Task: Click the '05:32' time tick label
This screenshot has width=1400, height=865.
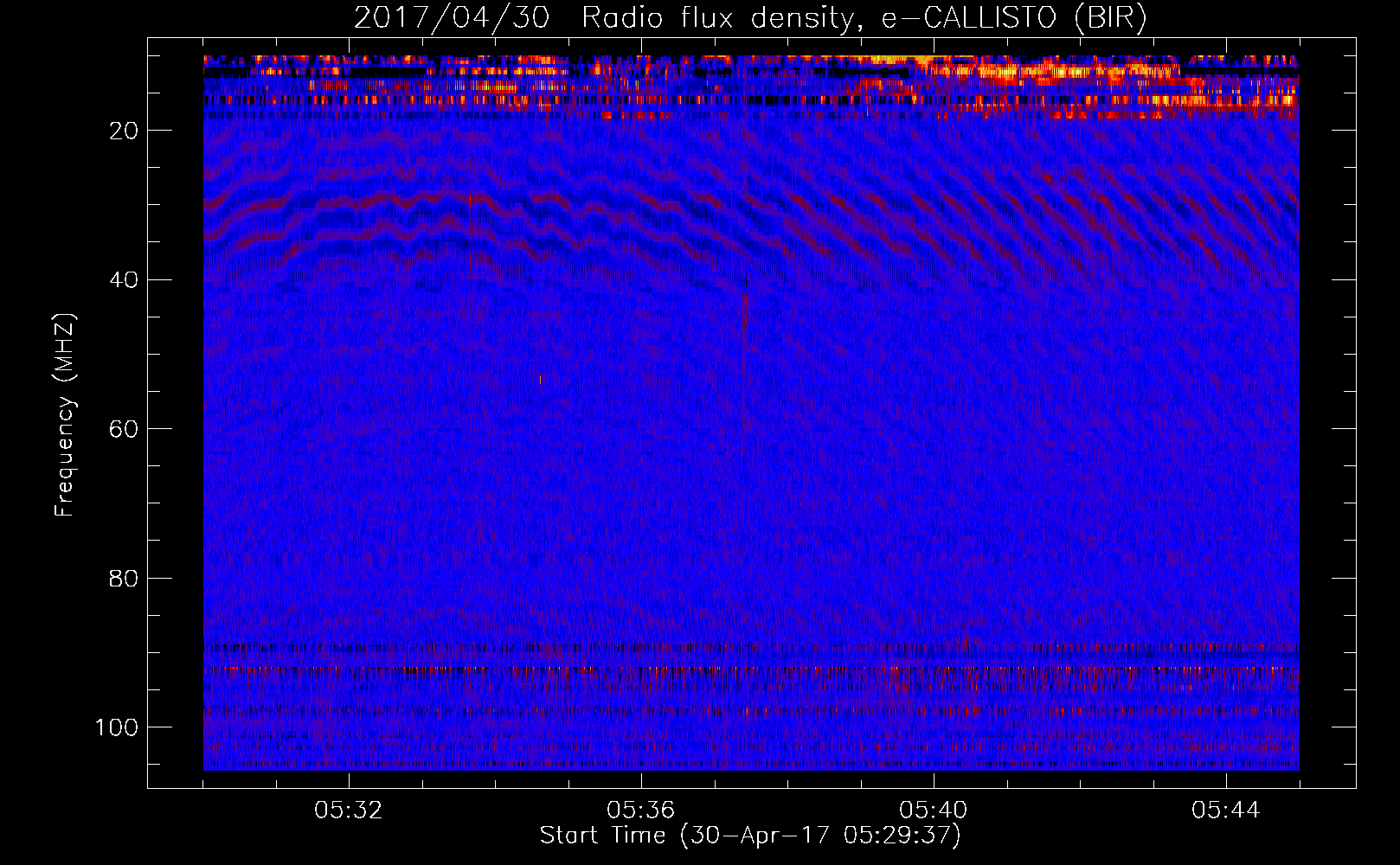Action: click(349, 811)
